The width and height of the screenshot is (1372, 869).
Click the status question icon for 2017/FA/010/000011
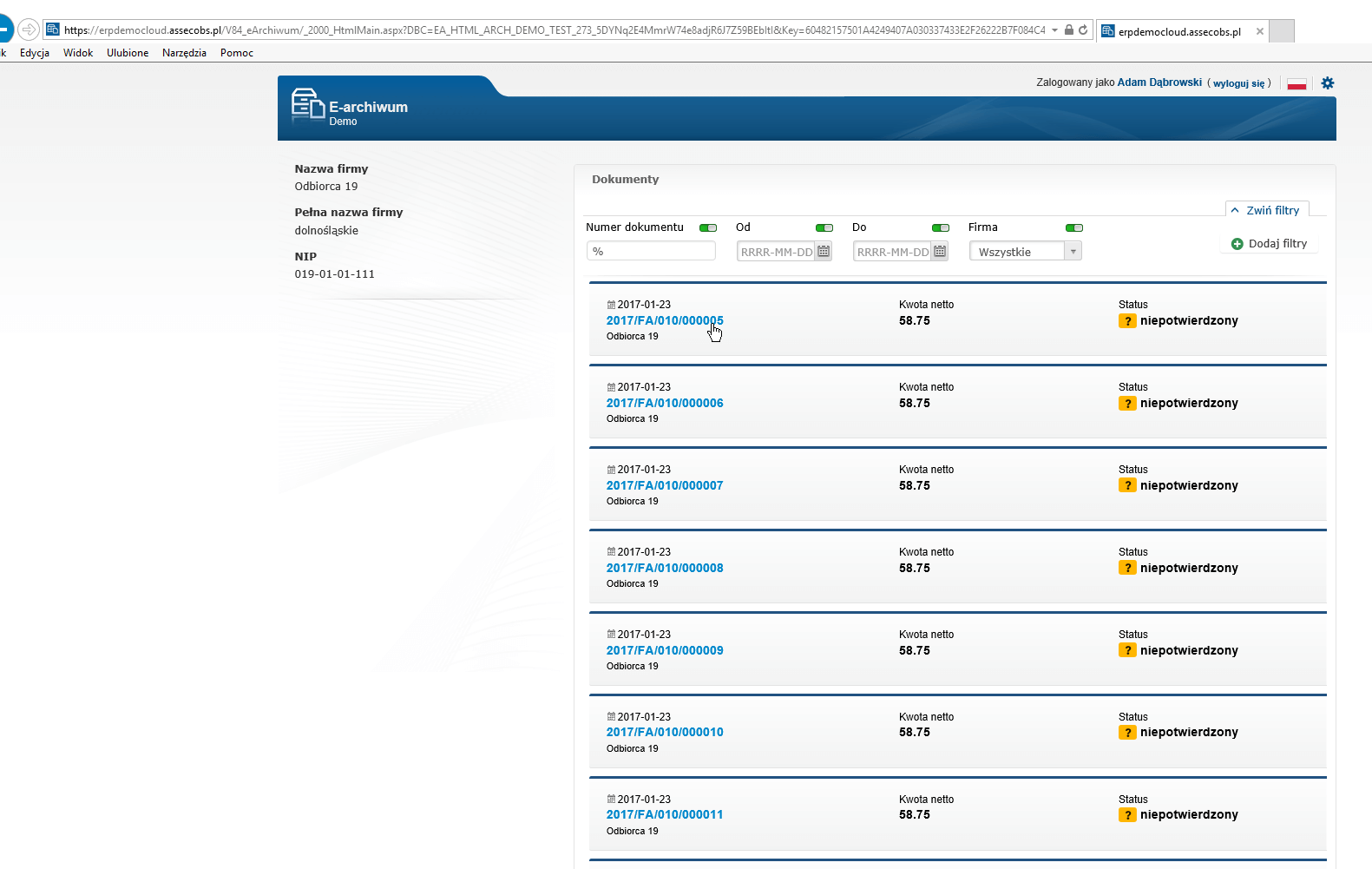point(1127,815)
